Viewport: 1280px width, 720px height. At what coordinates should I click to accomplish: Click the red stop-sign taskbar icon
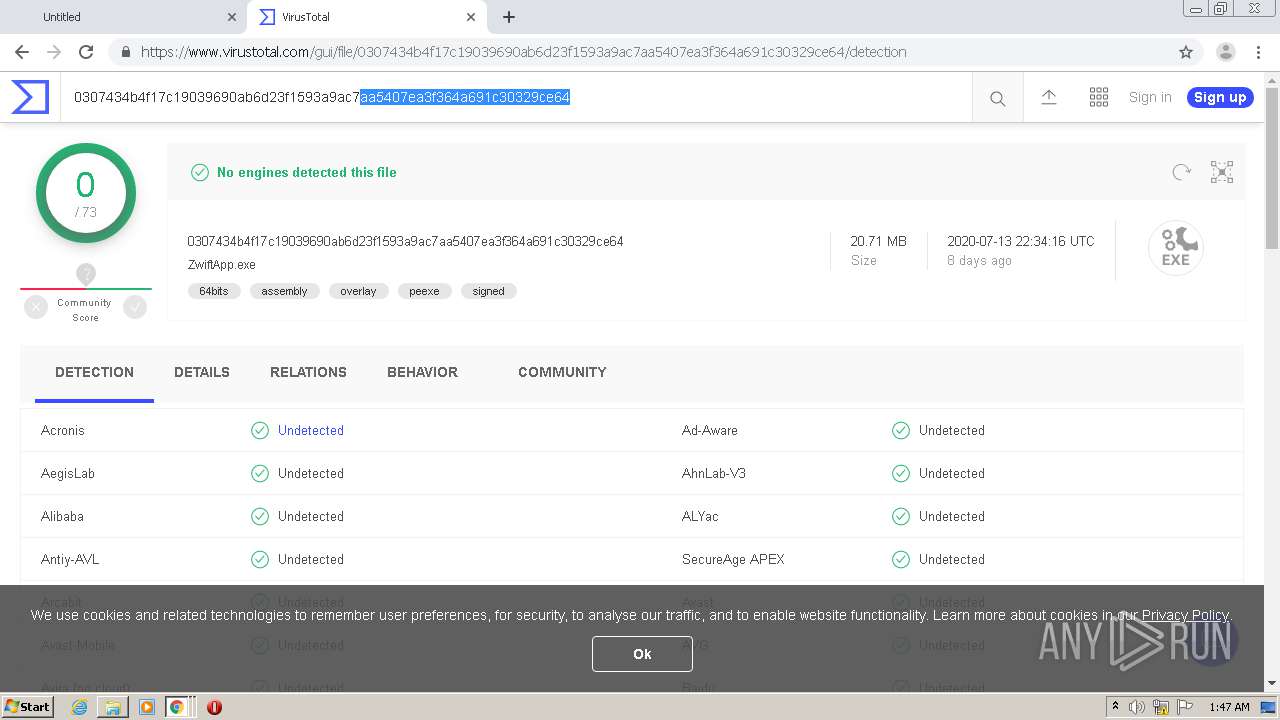click(214, 707)
